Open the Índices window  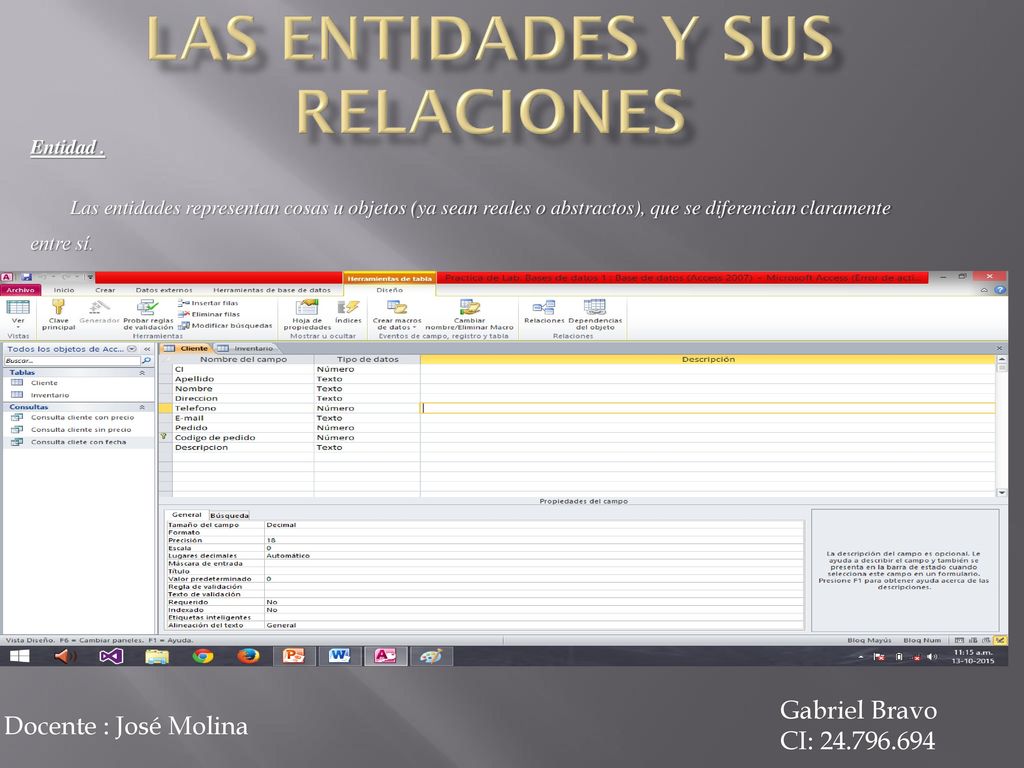pyautogui.click(x=348, y=312)
